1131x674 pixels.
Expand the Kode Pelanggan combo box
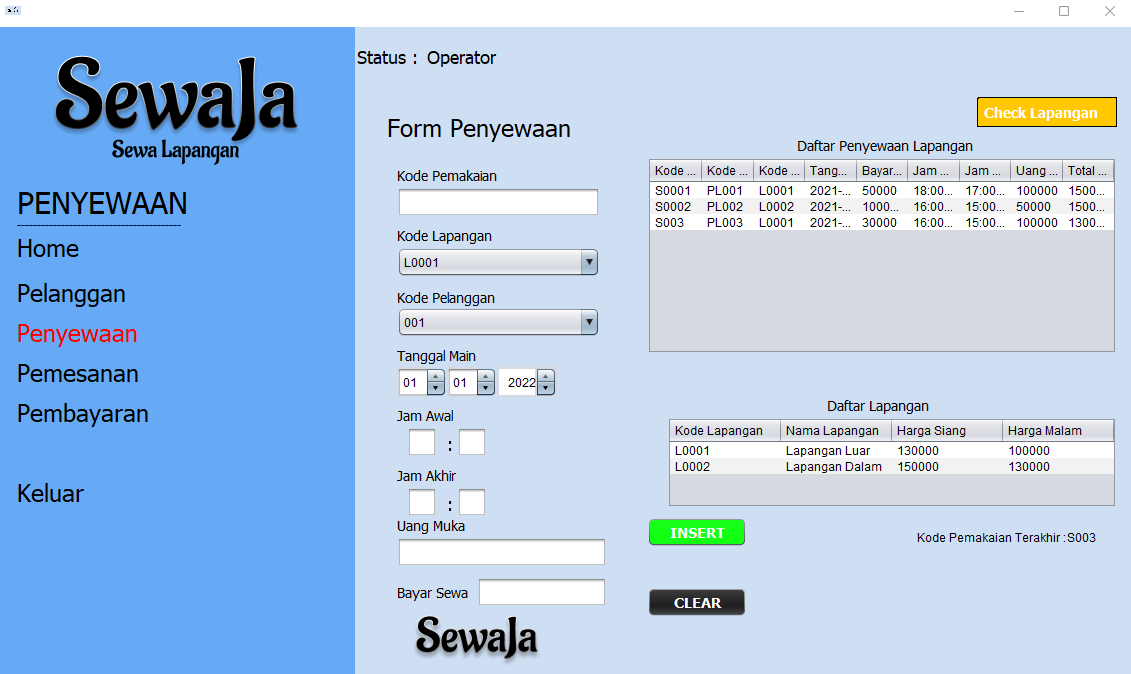(589, 323)
